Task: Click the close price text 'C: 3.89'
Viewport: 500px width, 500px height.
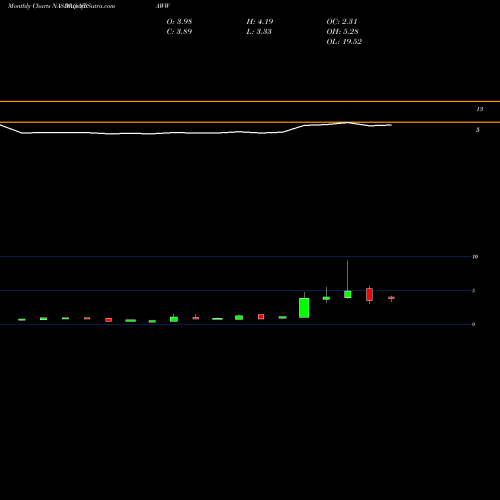Action: [179, 32]
